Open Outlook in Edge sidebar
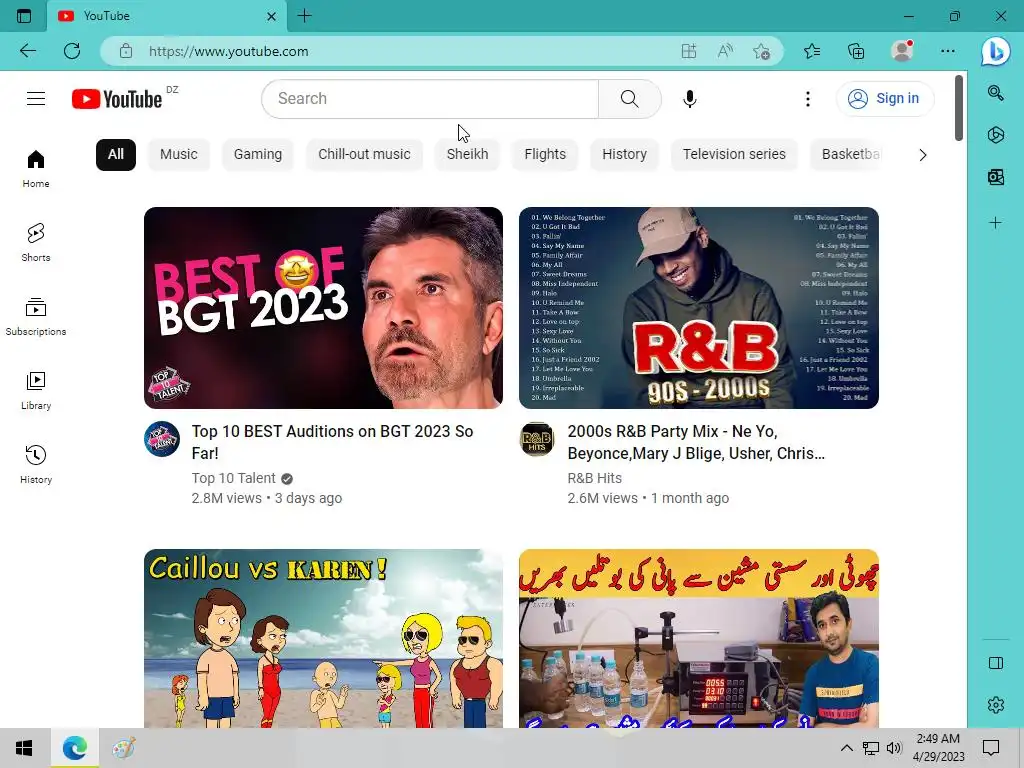 point(996,176)
